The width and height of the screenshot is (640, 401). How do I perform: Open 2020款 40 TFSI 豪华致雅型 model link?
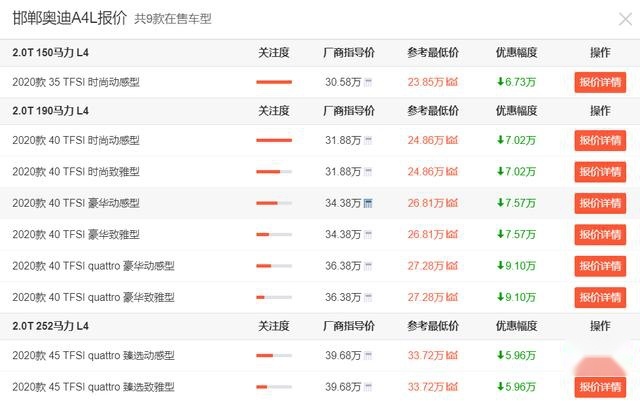coord(76,235)
